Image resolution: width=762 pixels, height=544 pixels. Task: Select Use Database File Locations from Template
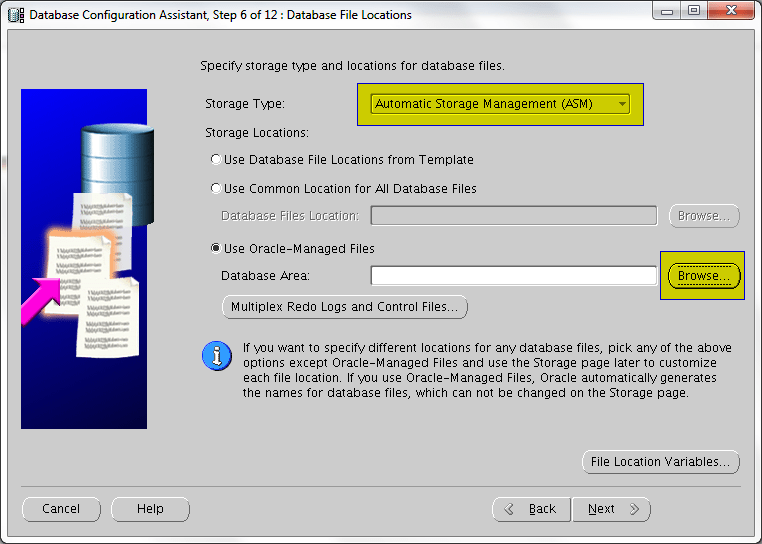tap(216, 160)
